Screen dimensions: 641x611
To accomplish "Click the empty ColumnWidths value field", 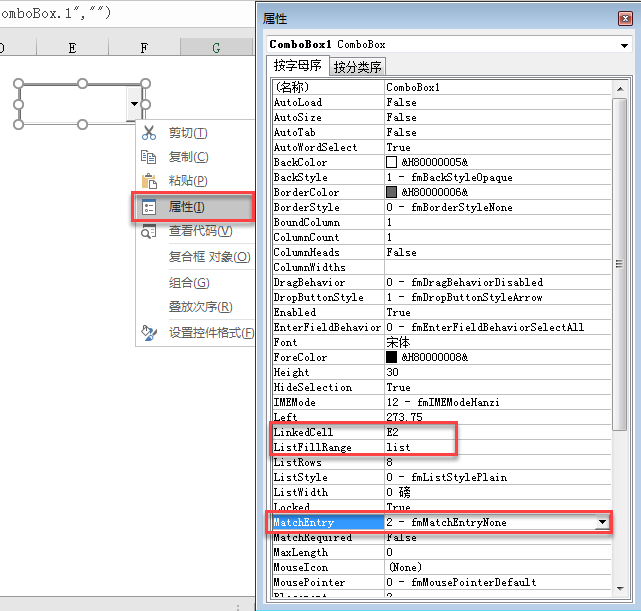I will tap(498, 267).
